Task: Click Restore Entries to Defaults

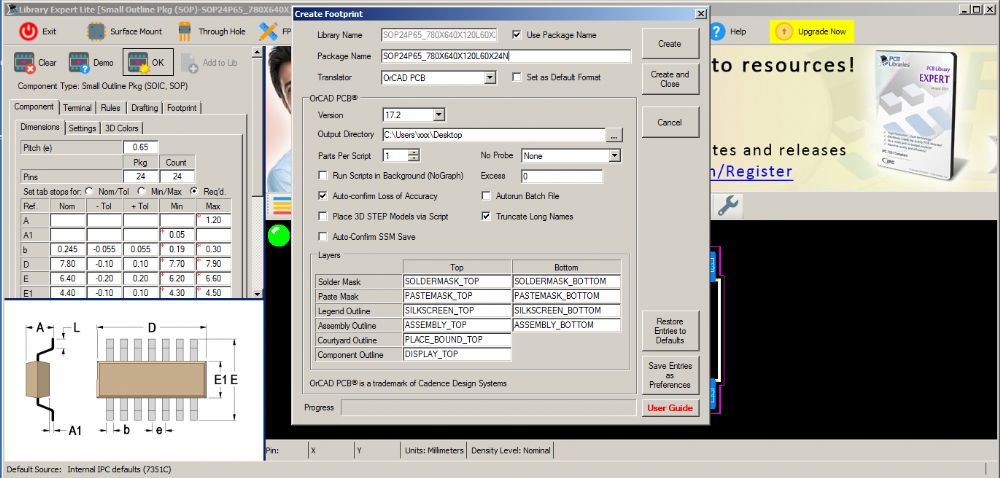Action: 670,331
